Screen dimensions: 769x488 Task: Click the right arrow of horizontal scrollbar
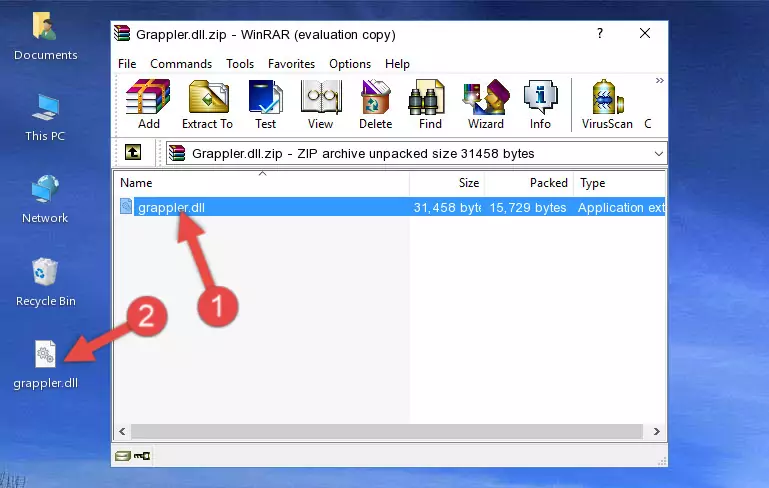coord(656,432)
